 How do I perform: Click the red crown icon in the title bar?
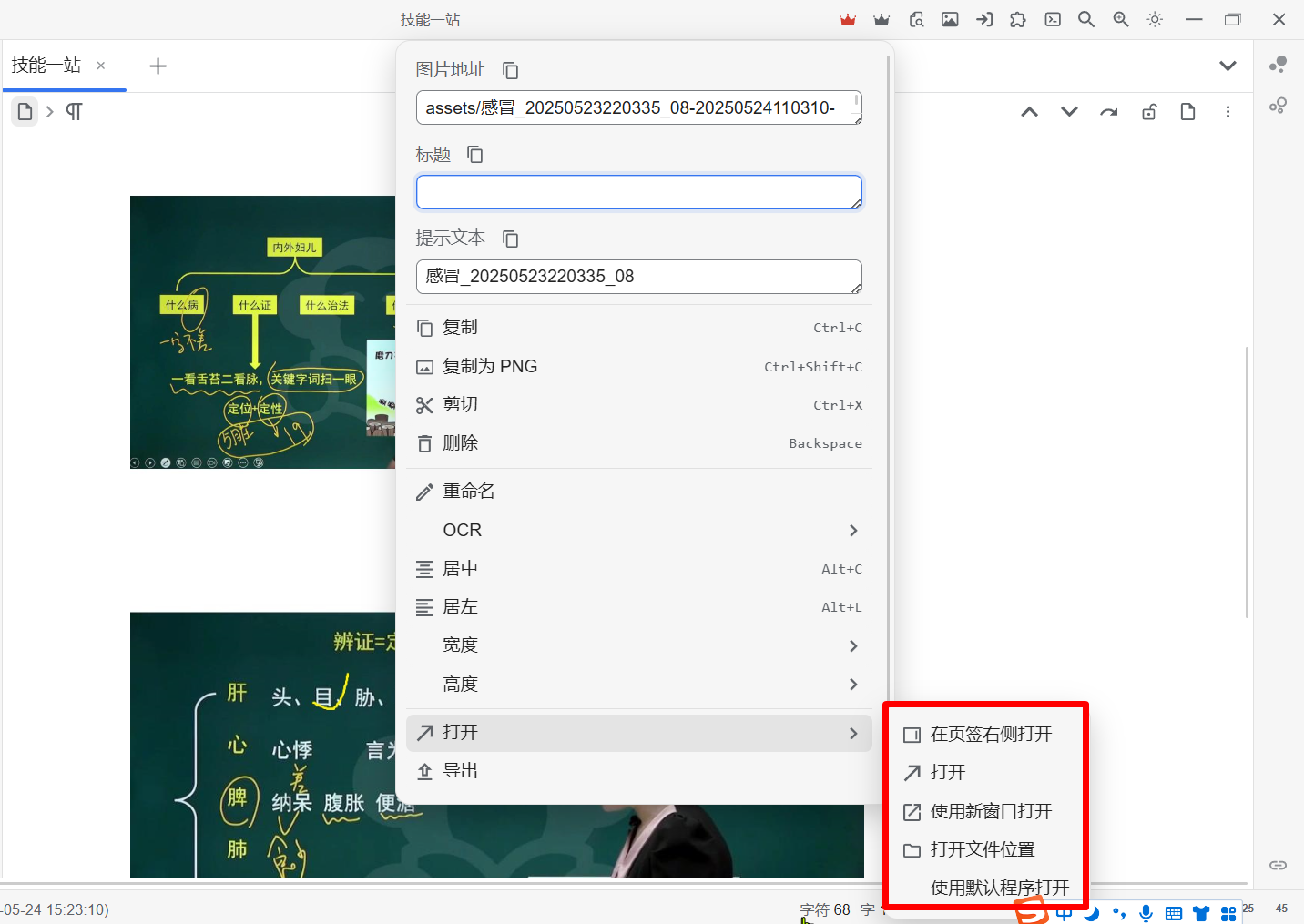click(848, 19)
